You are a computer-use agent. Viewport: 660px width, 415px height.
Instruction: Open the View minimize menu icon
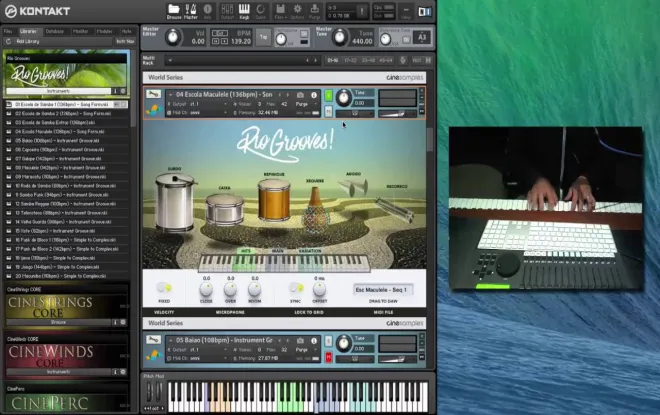406,11
